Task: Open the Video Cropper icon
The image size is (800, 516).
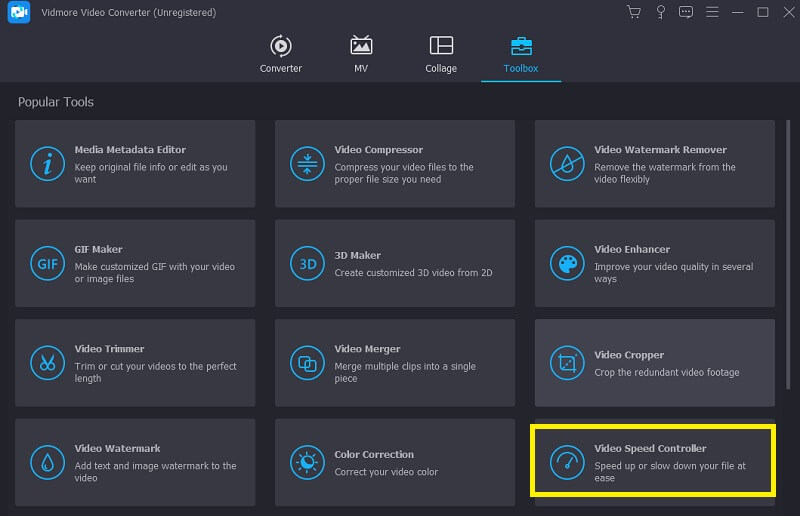Action: click(x=567, y=363)
